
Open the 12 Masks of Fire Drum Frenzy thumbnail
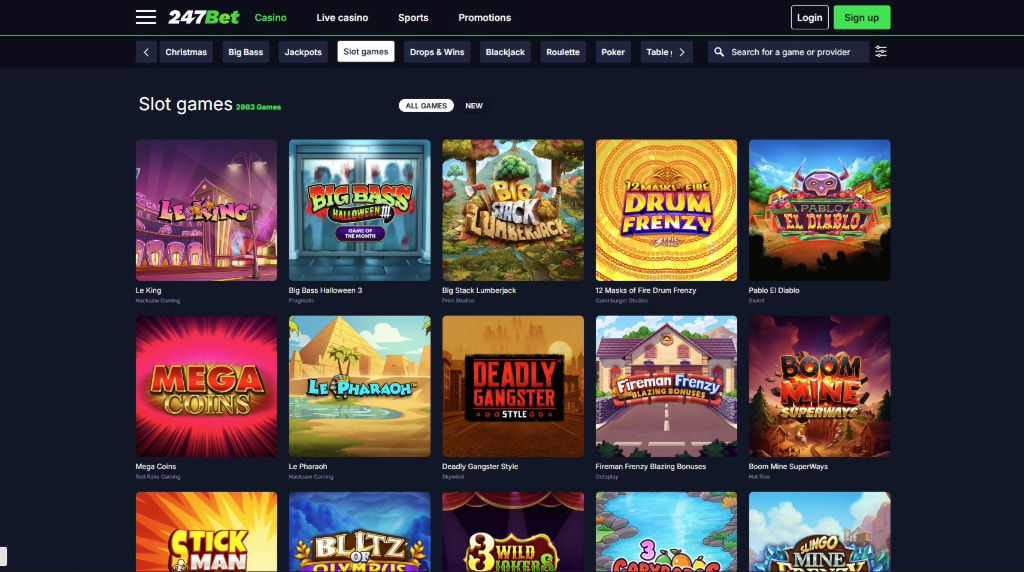click(666, 210)
